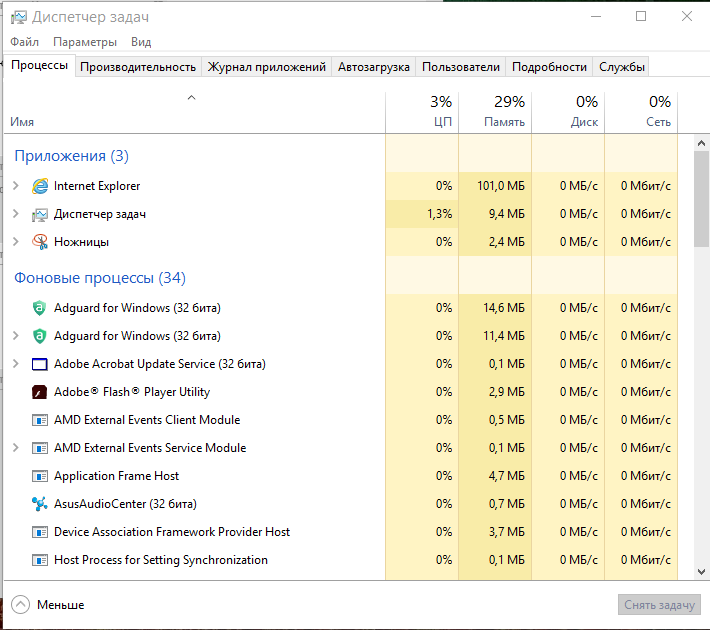
Task: Select the Application Frame Host icon
Action: click(40, 476)
